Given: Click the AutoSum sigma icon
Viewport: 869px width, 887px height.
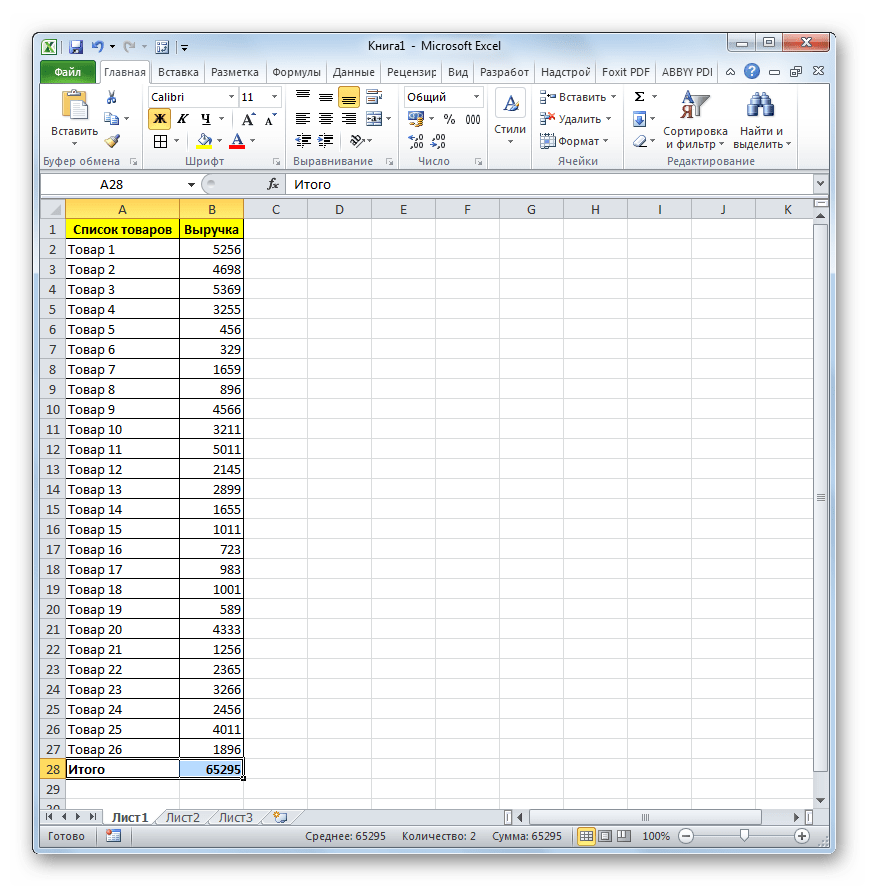Looking at the screenshot, I should click(x=639, y=97).
